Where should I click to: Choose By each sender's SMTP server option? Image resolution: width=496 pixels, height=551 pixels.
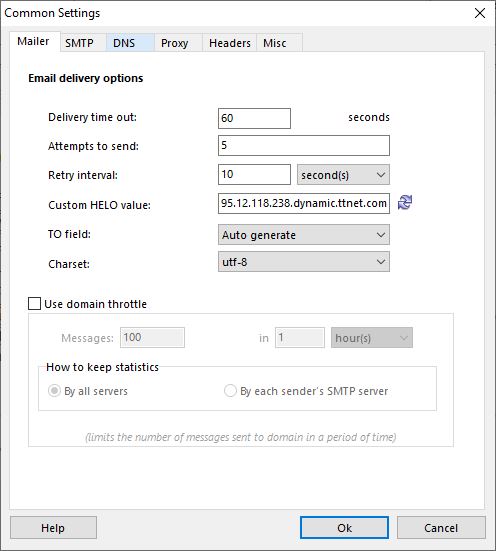pos(230,391)
